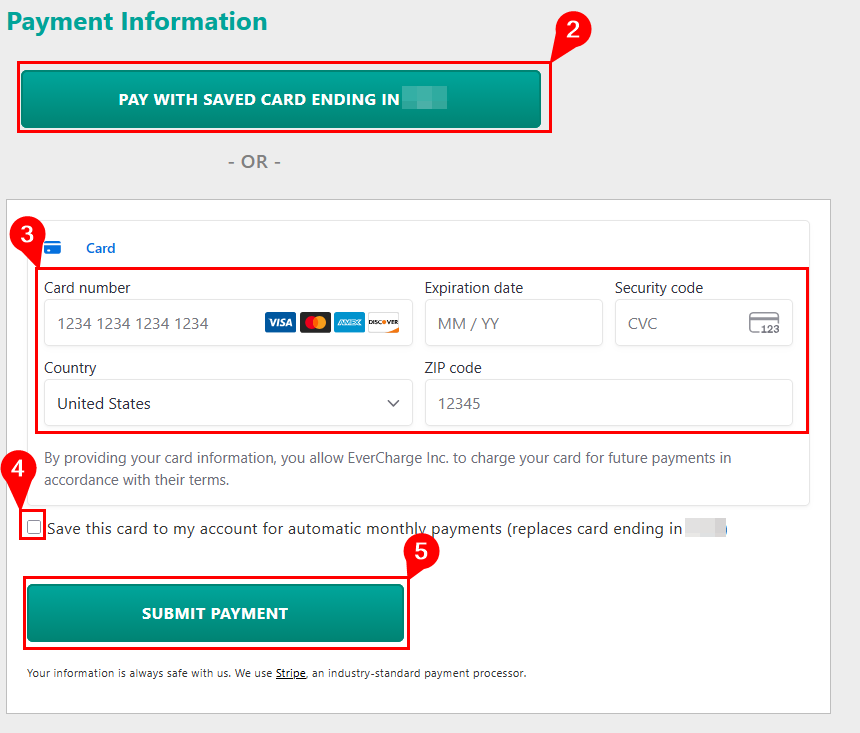Click the blue credit card icon beside Card
860x733 pixels.
(x=53, y=248)
